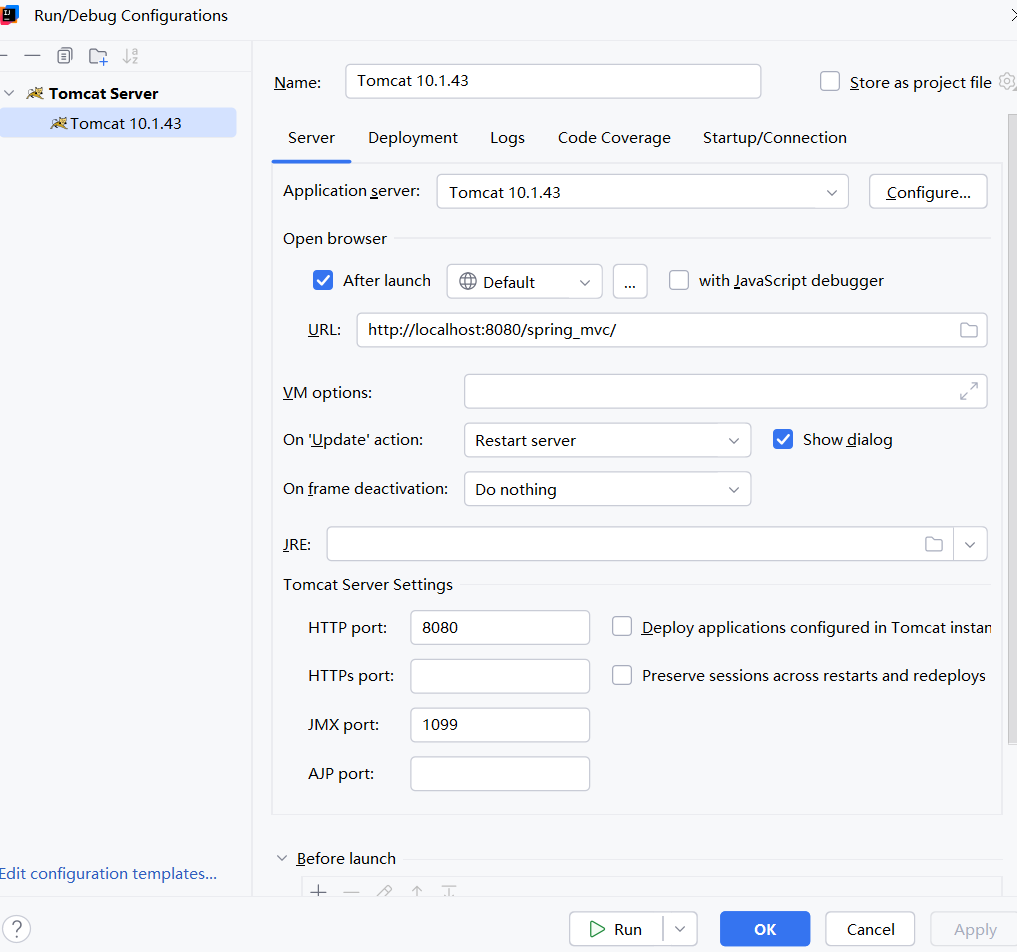Enable Store as project file
Screen dimensions: 1017x952
tap(830, 82)
